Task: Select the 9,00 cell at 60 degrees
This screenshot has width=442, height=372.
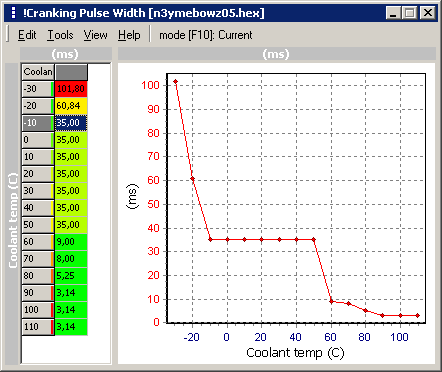Action: [x=71, y=242]
